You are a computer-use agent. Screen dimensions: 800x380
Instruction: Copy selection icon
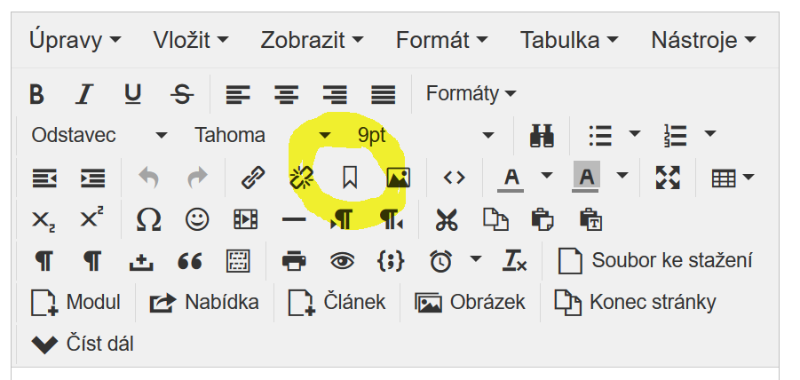[x=495, y=220]
